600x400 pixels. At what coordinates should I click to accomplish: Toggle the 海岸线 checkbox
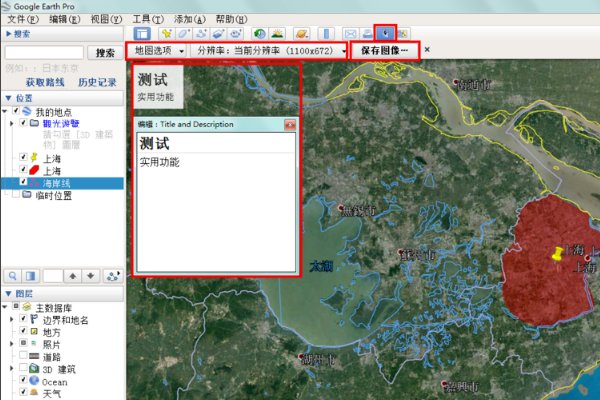coord(23,181)
